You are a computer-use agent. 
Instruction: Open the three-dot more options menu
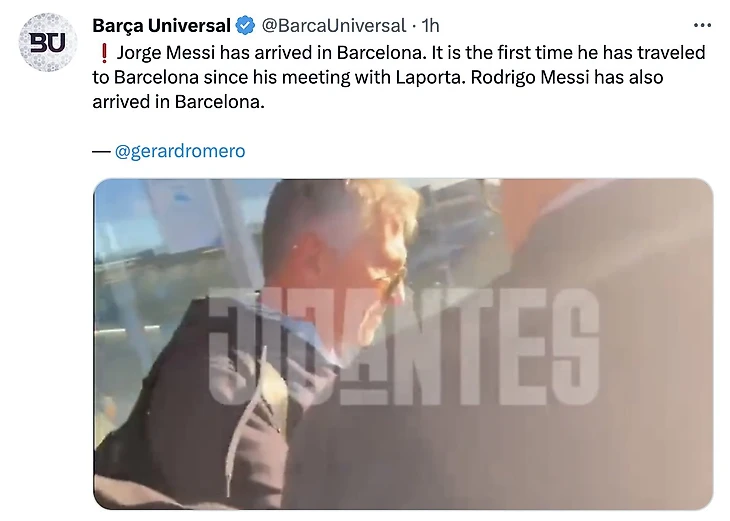tap(702, 25)
